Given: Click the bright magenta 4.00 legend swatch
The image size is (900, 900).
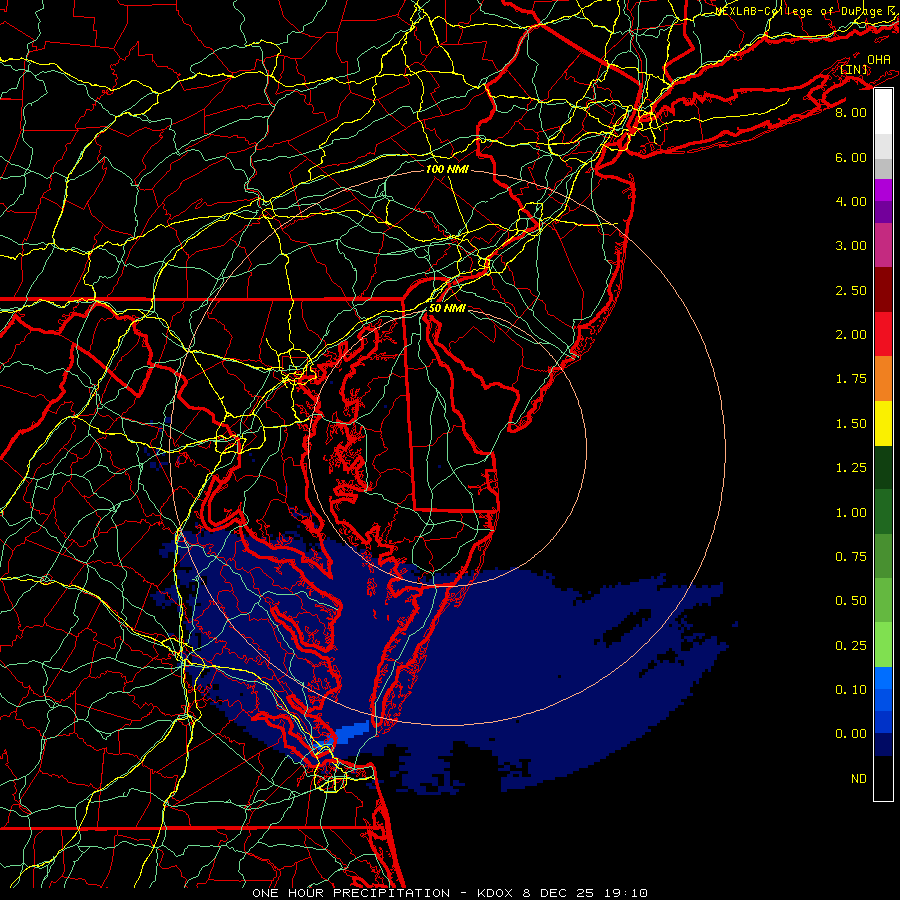Looking at the screenshot, I should [x=883, y=190].
